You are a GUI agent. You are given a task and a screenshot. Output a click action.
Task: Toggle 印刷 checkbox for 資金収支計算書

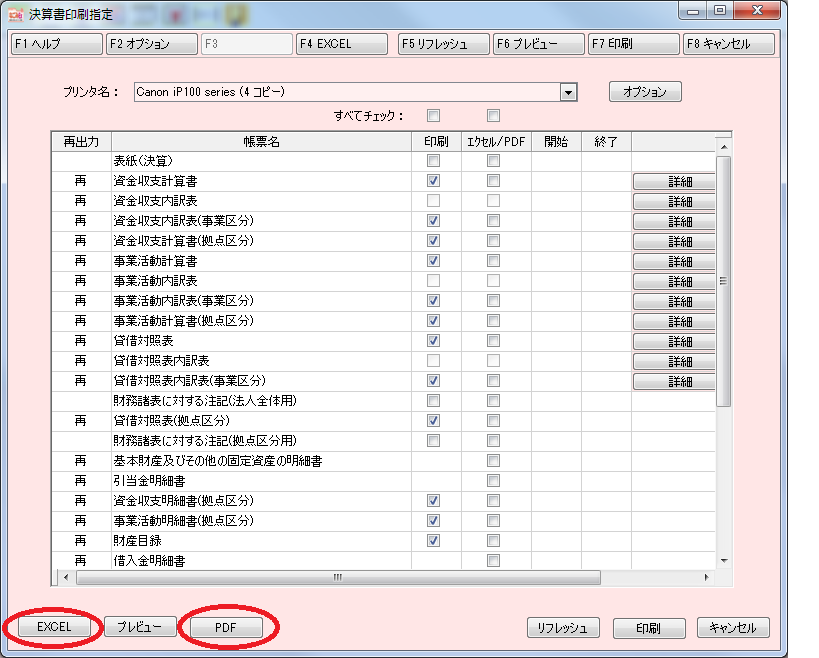coord(433,181)
